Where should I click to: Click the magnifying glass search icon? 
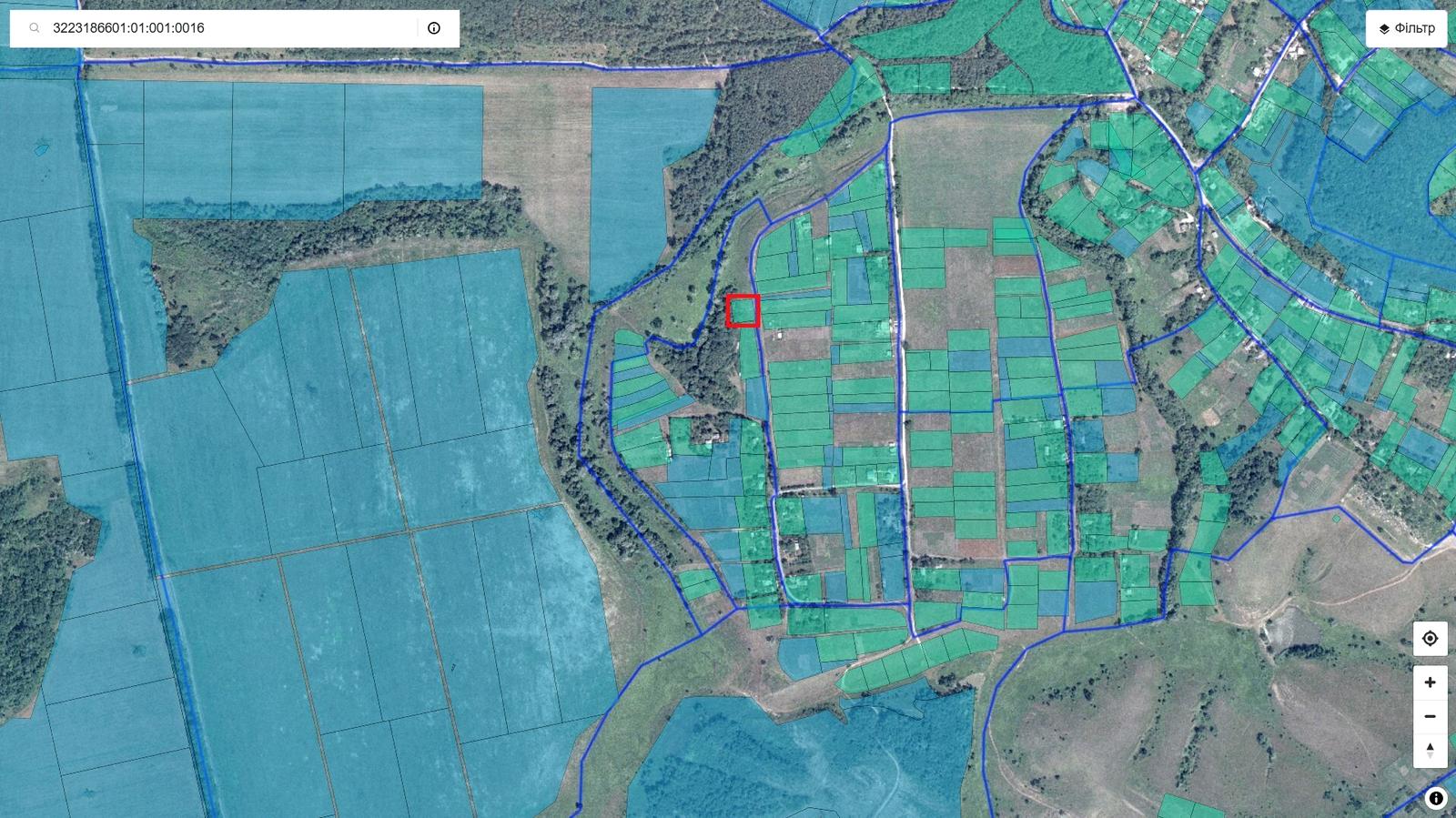coord(35,28)
